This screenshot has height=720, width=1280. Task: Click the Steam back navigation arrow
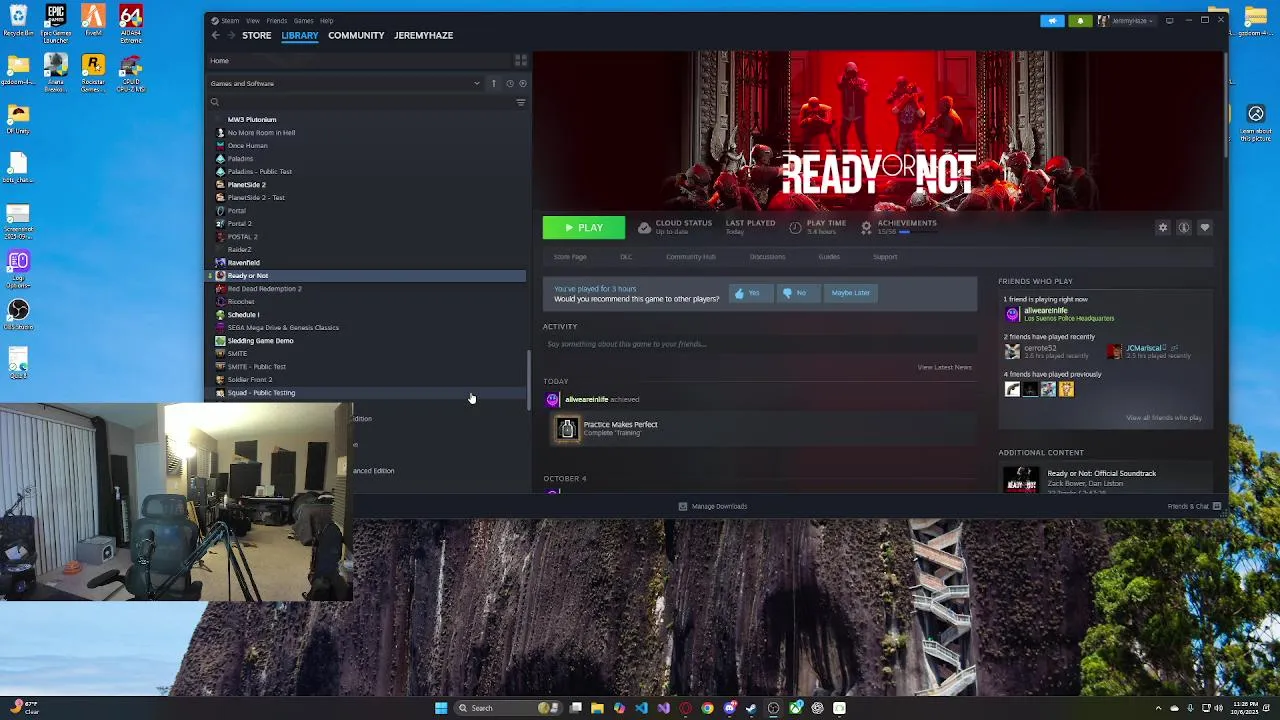(215, 35)
